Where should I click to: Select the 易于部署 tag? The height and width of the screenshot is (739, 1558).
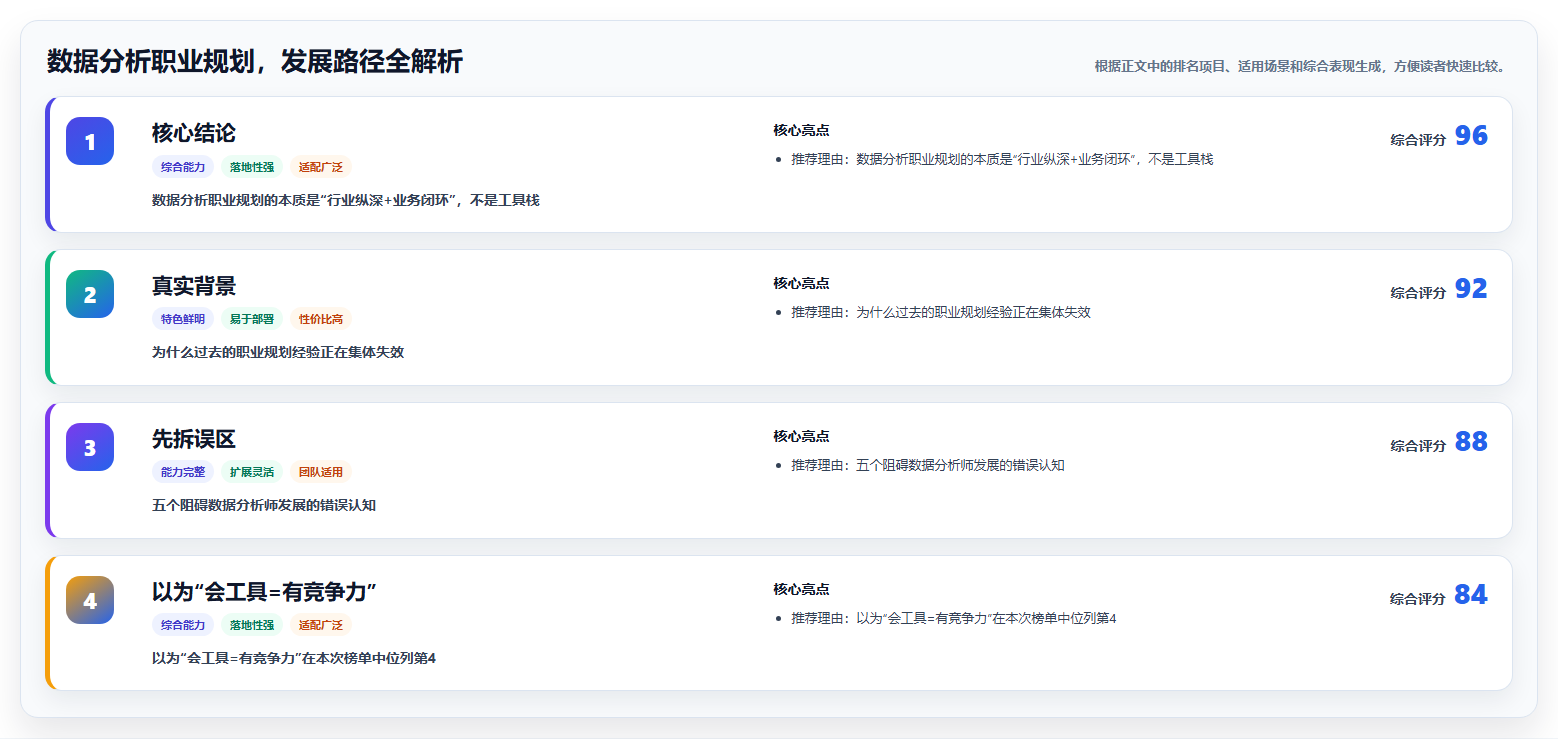point(252,319)
